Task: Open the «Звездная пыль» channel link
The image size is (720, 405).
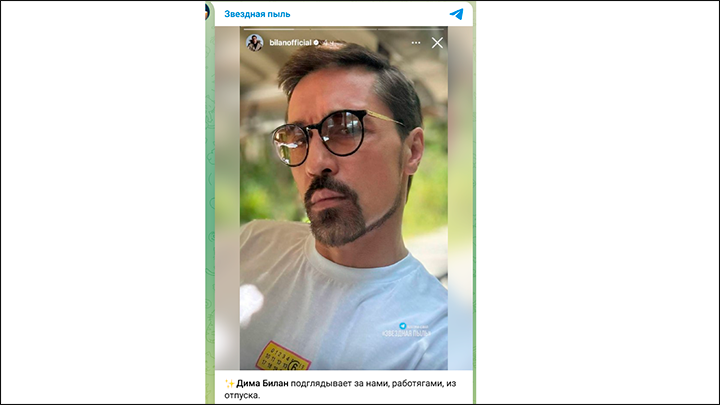Action: click(257, 14)
